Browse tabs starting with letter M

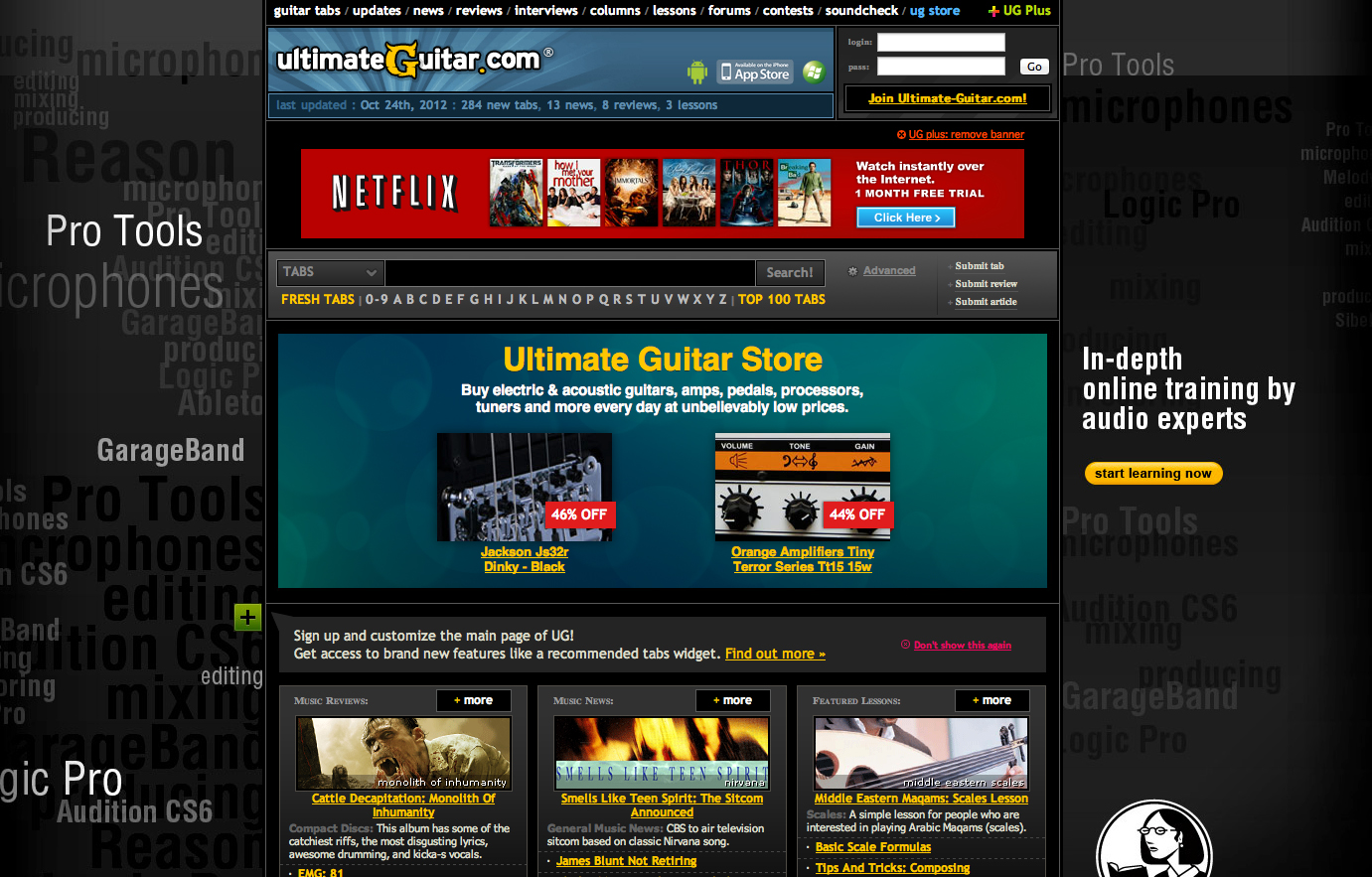(549, 300)
